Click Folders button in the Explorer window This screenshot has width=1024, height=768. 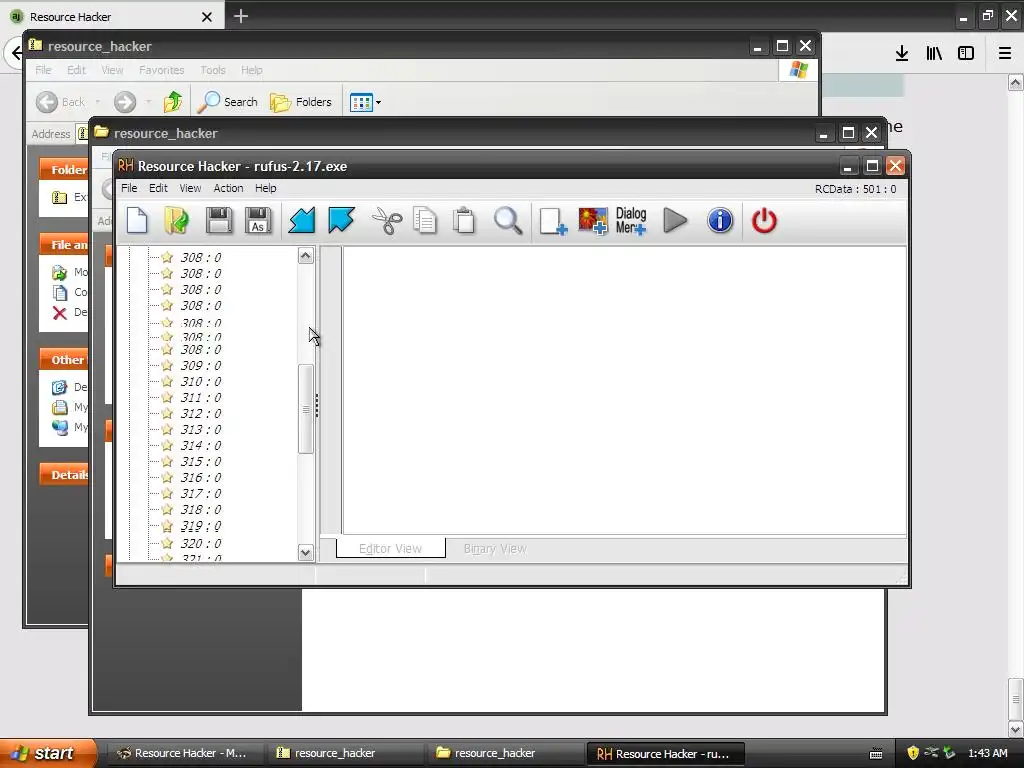click(x=301, y=102)
